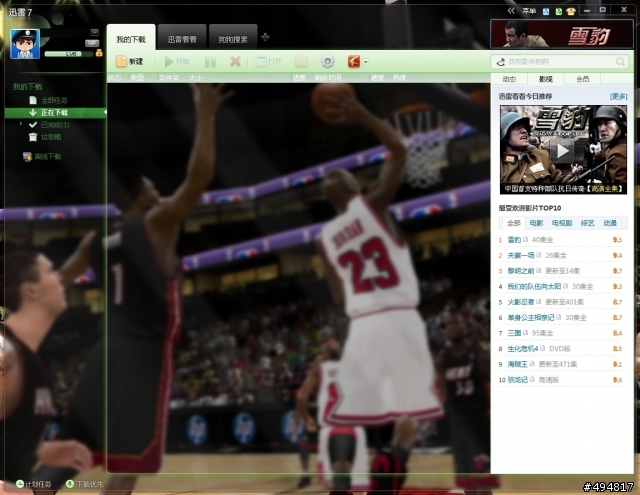640x495 pixels.
Task: Click the police avatar picture
Action: 25,44
